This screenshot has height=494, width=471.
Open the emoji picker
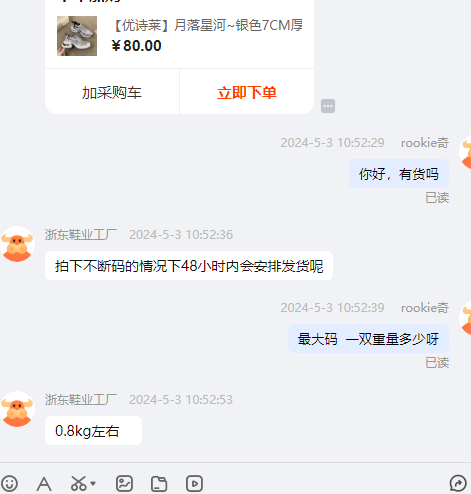(x=9, y=484)
